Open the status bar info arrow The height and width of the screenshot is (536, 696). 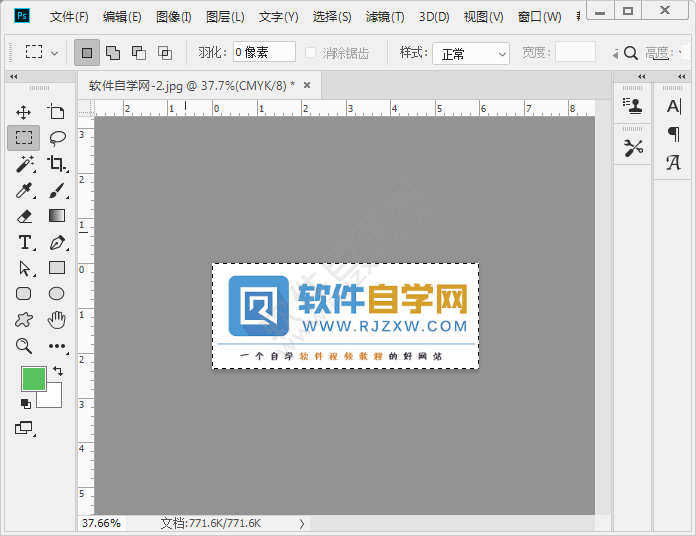(302, 524)
